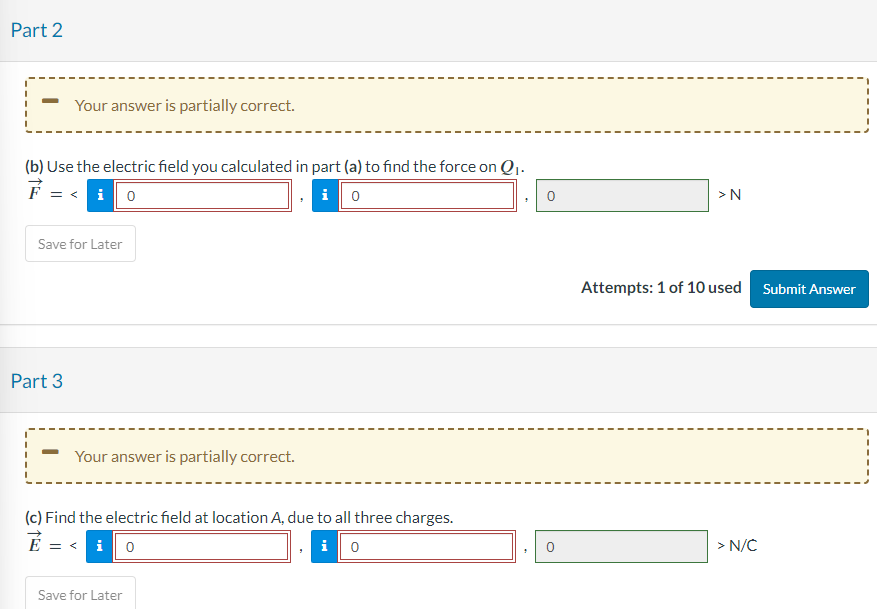Open info tooltip for electric field x-component
877x609 pixels.
98,546
